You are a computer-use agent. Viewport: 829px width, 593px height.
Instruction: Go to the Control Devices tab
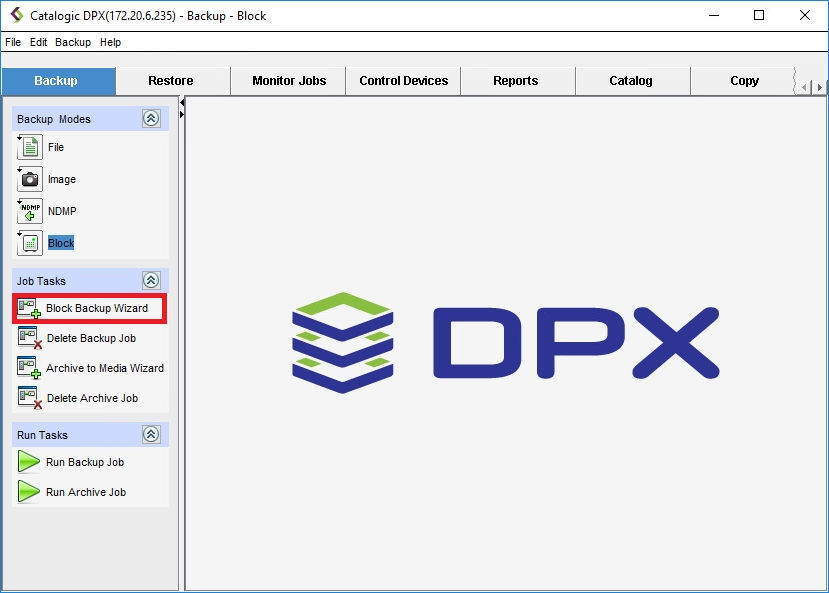pos(404,81)
